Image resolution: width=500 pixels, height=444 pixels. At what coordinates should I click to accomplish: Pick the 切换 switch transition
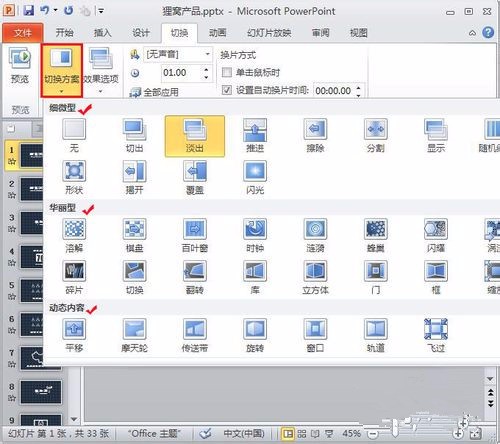[134, 278]
